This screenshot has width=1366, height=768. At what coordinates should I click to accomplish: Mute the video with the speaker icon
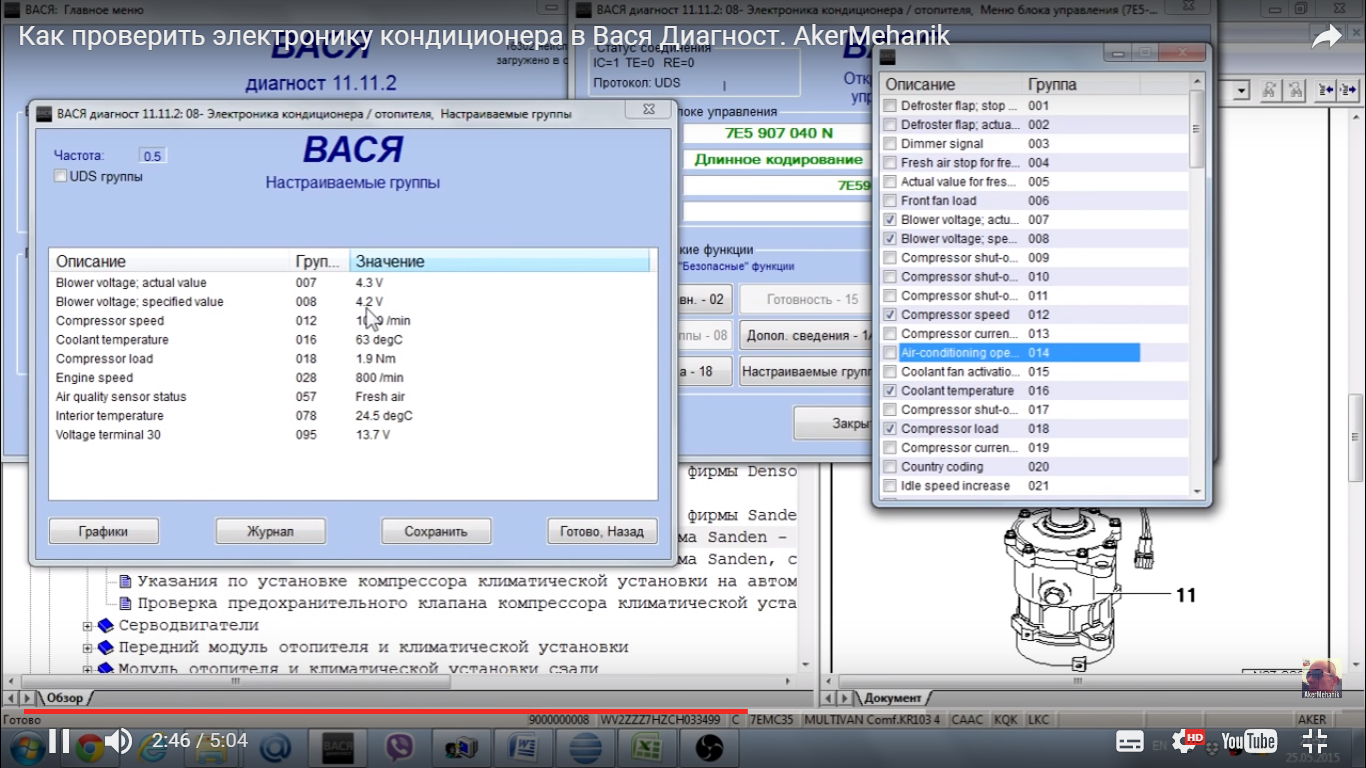118,741
